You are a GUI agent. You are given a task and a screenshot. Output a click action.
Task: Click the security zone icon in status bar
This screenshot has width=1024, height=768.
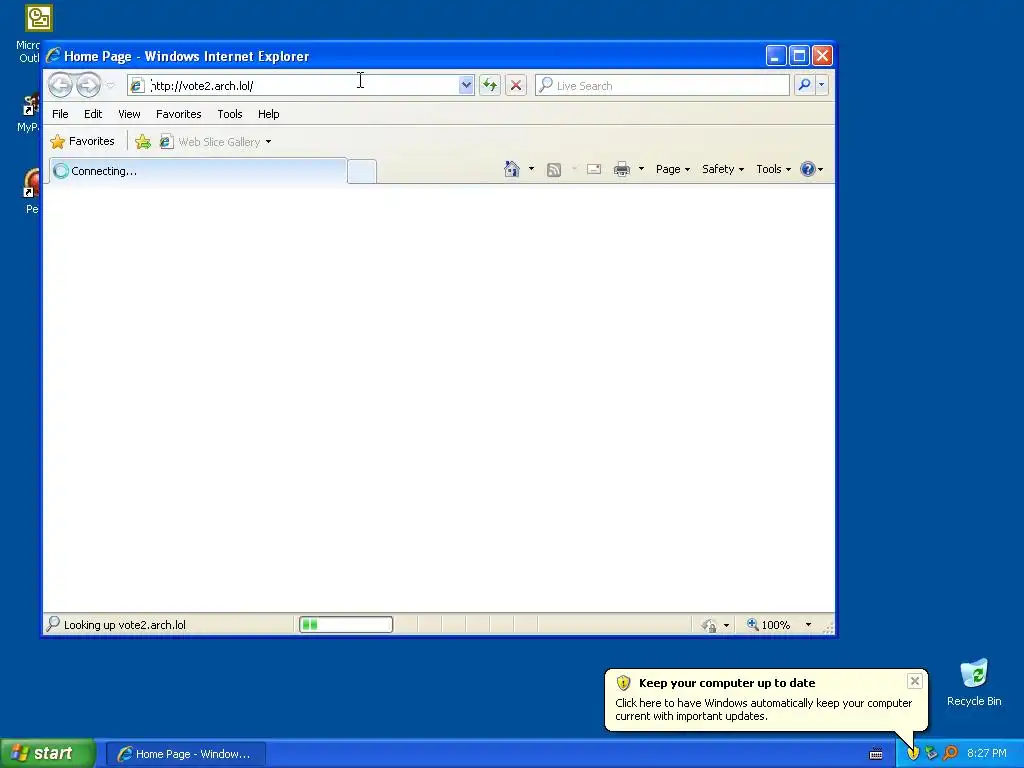[709, 626]
